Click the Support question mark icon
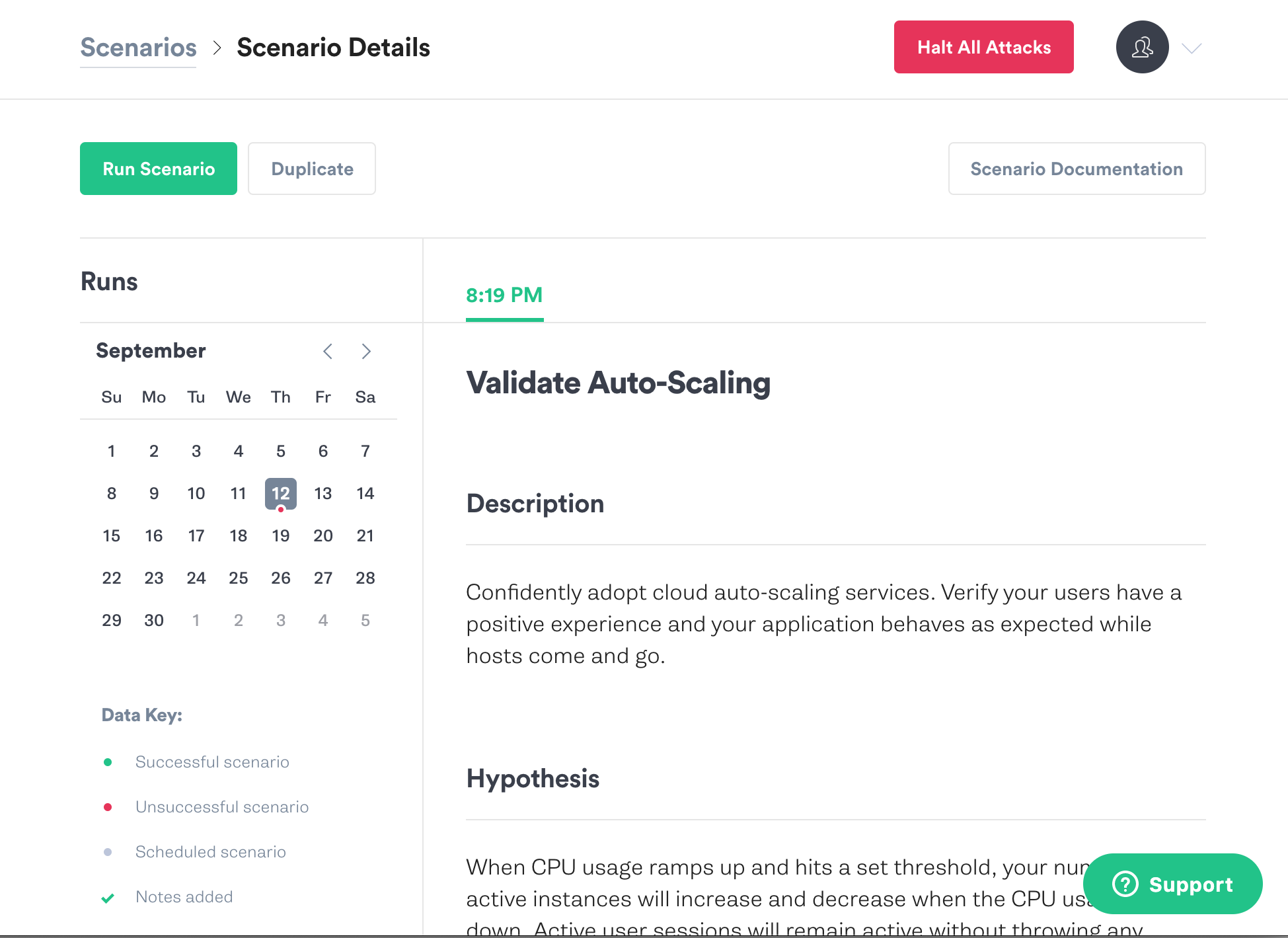The image size is (1288, 938). point(1125,884)
